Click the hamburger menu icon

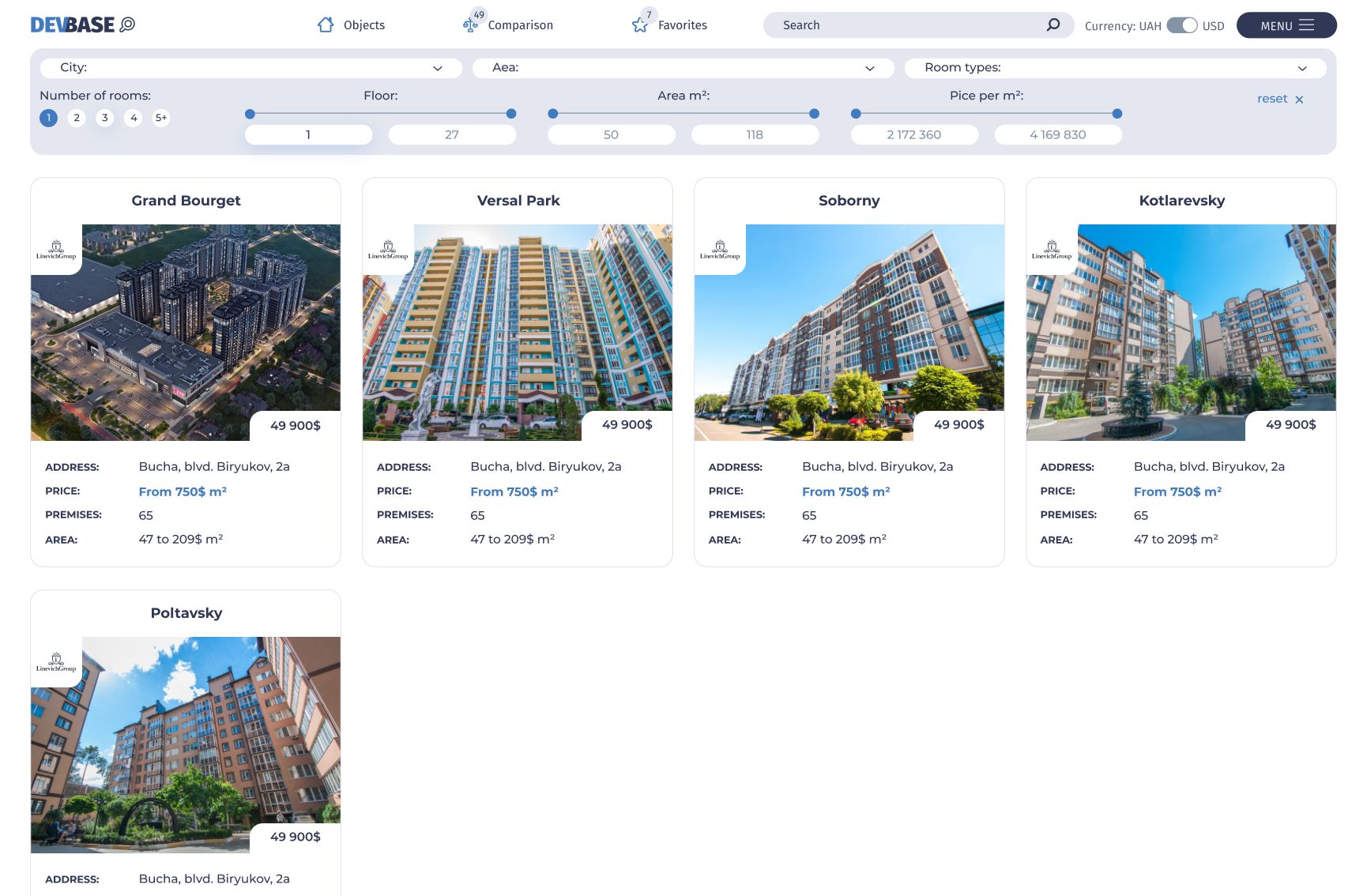[1307, 25]
